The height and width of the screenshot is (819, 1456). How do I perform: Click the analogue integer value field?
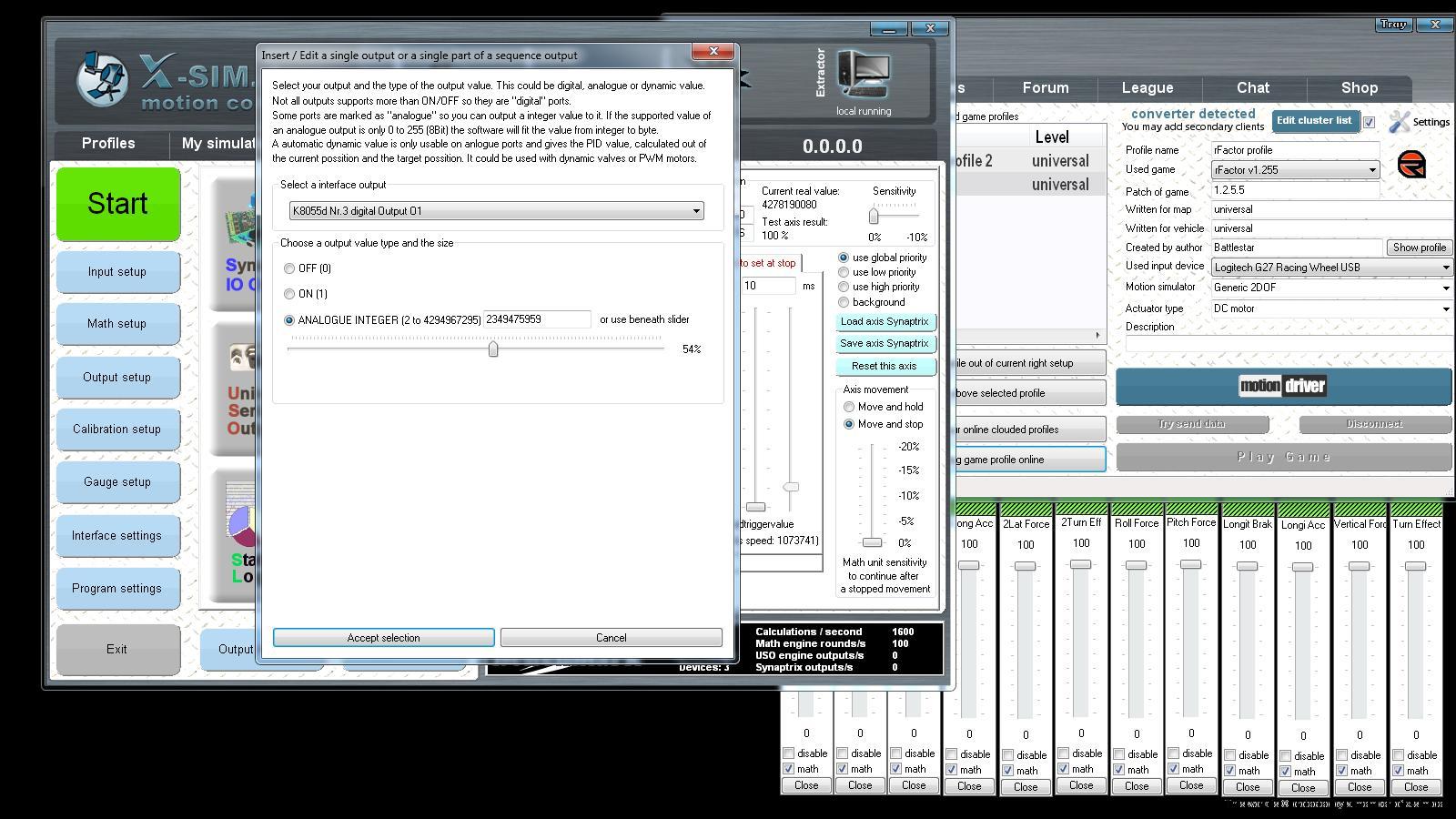[536, 319]
